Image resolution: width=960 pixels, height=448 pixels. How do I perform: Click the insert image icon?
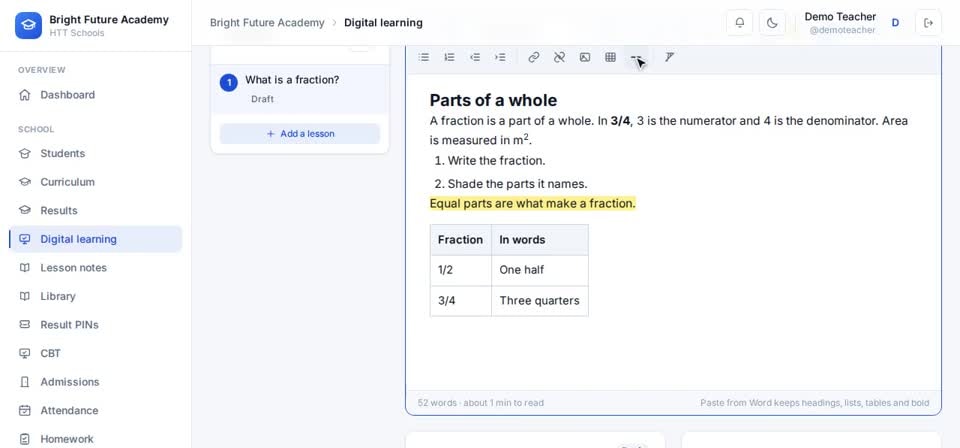click(585, 57)
